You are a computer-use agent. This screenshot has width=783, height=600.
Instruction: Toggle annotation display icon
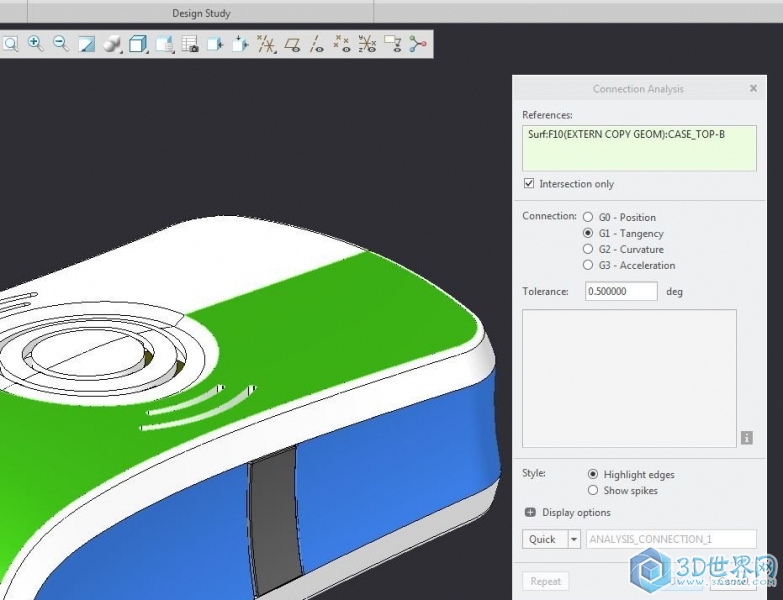tap(393, 44)
